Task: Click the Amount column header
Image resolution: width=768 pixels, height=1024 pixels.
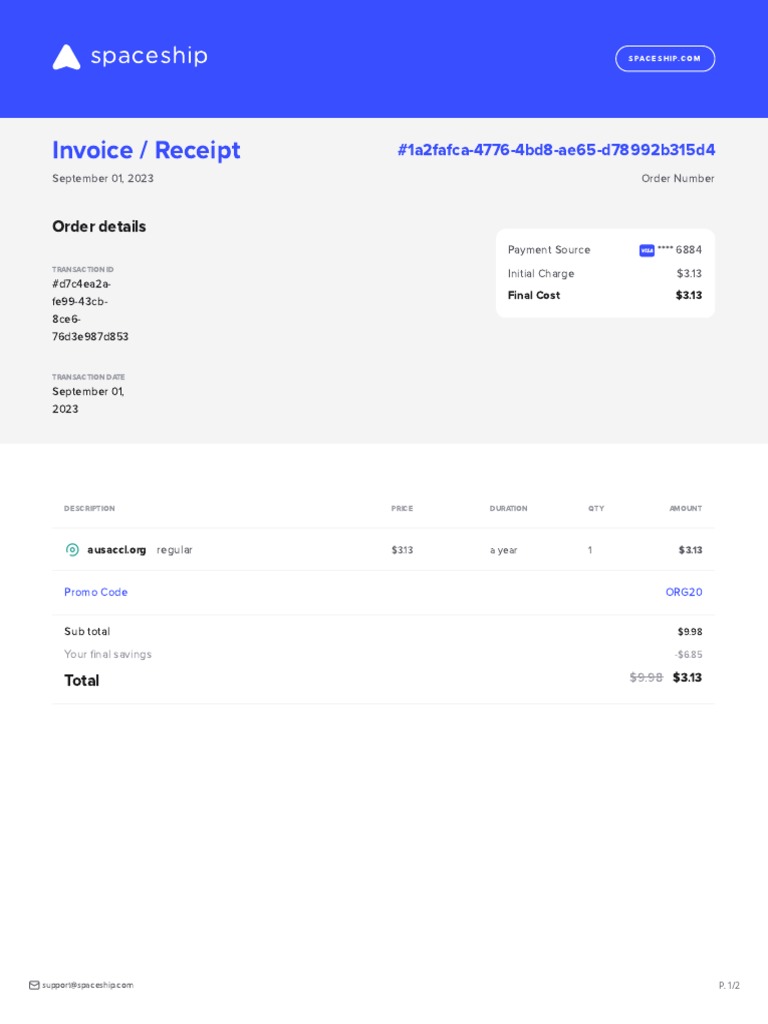Action: tap(685, 509)
